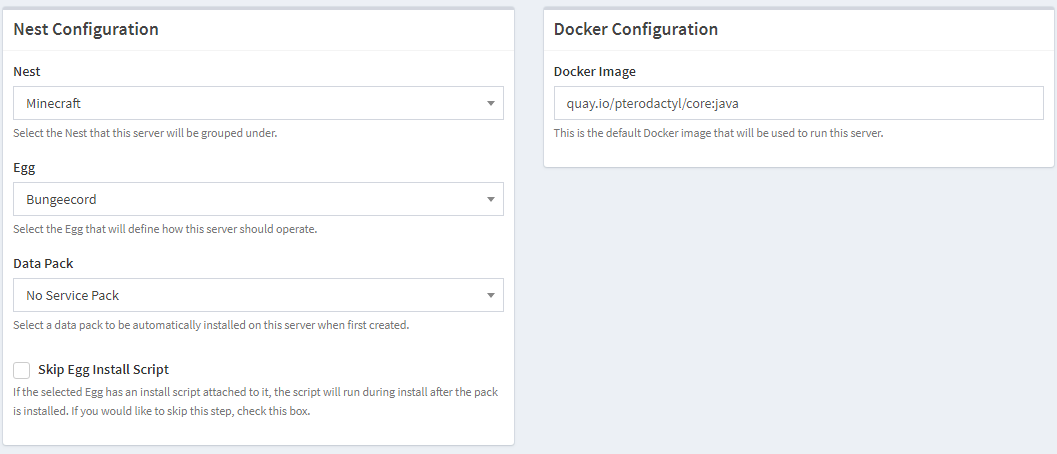The image size is (1057, 454).
Task: Click the Nest grouping help text
Action: click(x=145, y=133)
